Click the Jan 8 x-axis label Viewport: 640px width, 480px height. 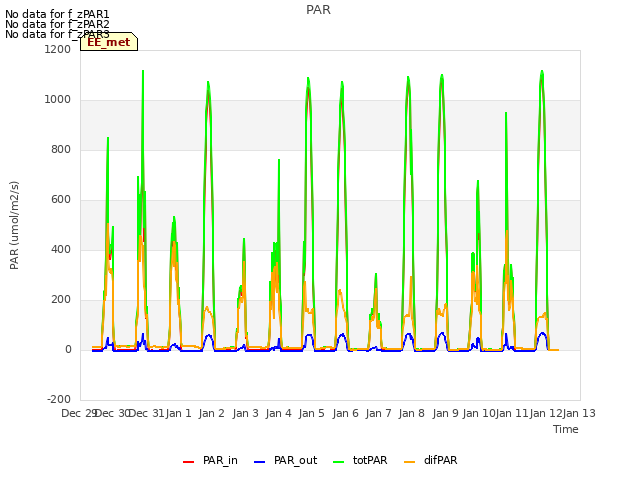pos(412,413)
